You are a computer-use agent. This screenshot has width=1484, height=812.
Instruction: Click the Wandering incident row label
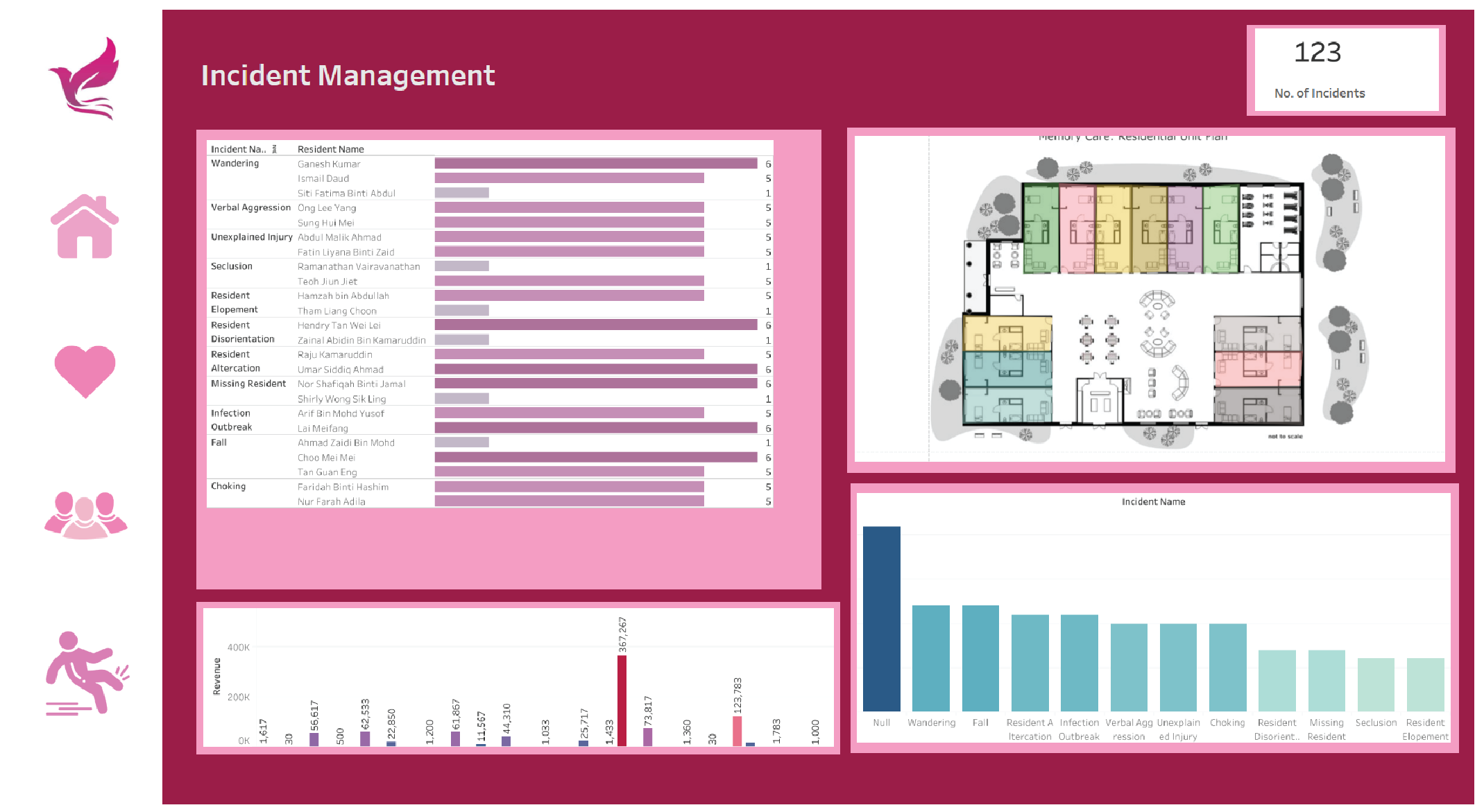pyautogui.click(x=234, y=163)
